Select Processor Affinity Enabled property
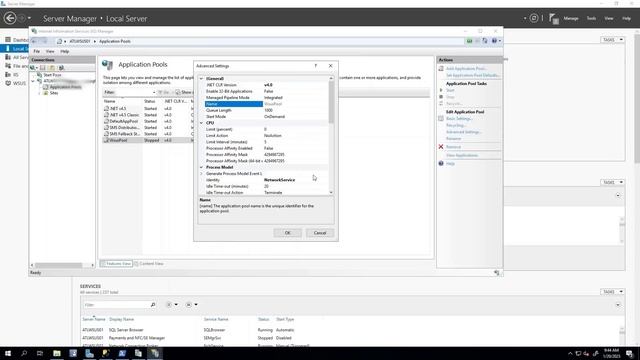Viewport: 640px width, 360px height. pyautogui.click(x=266, y=148)
